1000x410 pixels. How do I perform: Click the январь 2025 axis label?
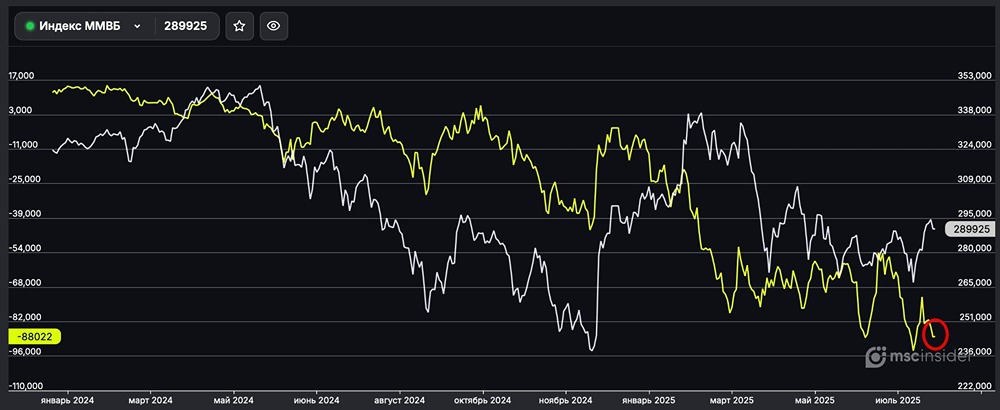(649, 400)
